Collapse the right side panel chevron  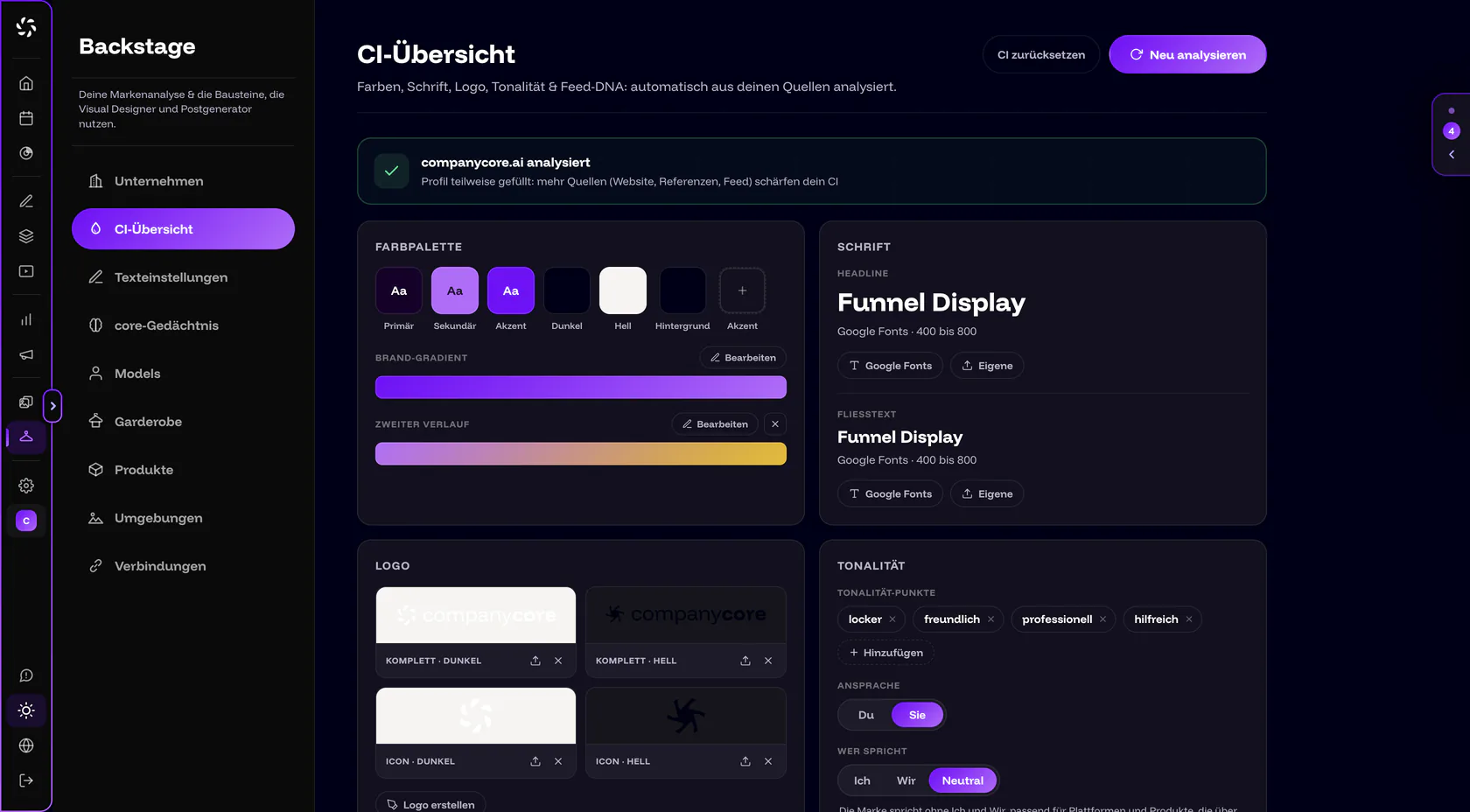[1452, 155]
